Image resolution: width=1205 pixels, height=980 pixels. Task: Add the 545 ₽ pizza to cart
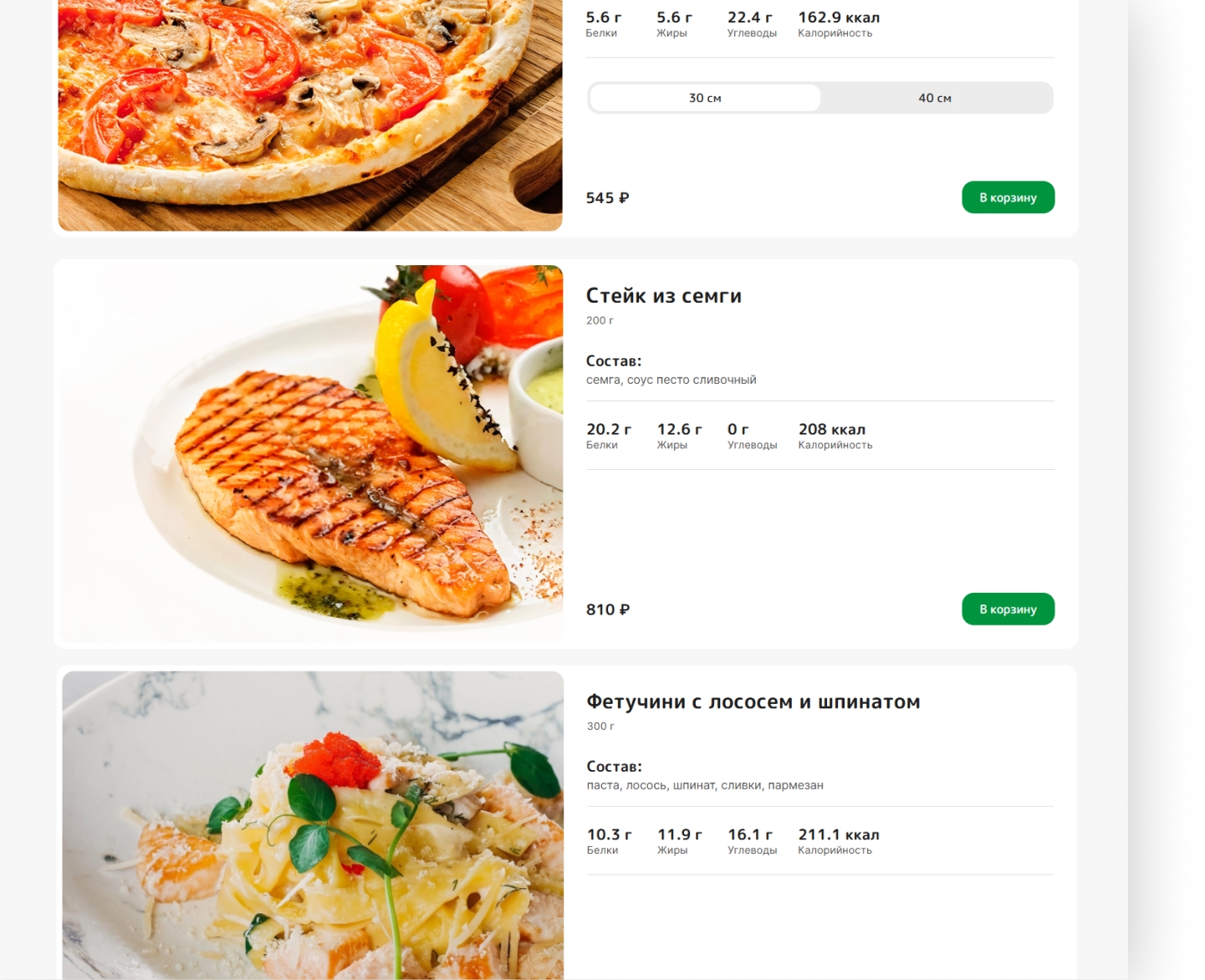pos(1008,197)
